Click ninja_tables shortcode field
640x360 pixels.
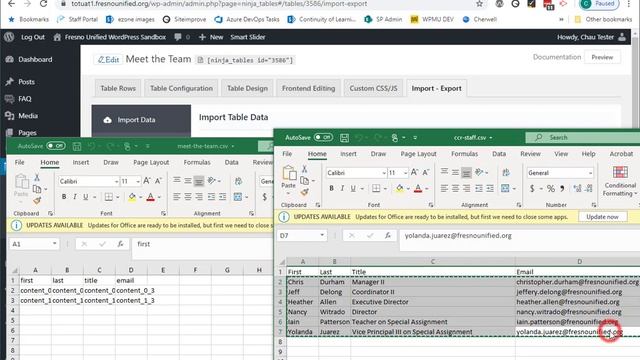pos(246,60)
